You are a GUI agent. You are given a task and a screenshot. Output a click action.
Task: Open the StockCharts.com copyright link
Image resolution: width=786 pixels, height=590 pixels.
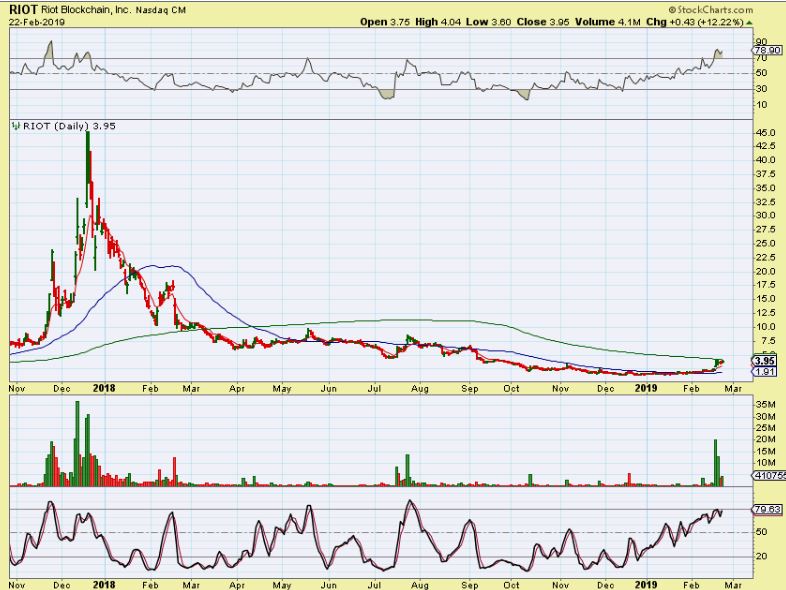(x=711, y=10)
